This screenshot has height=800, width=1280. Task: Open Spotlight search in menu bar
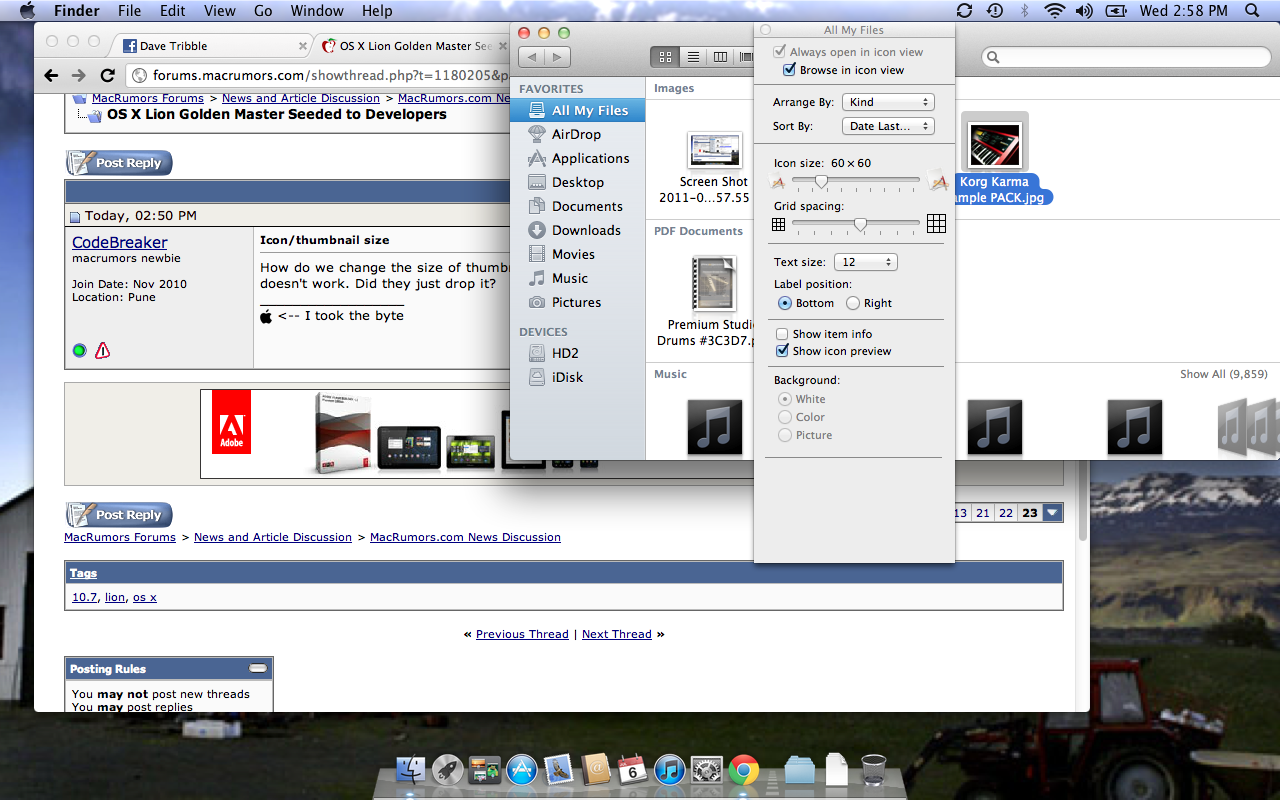tap(1252, 11)
